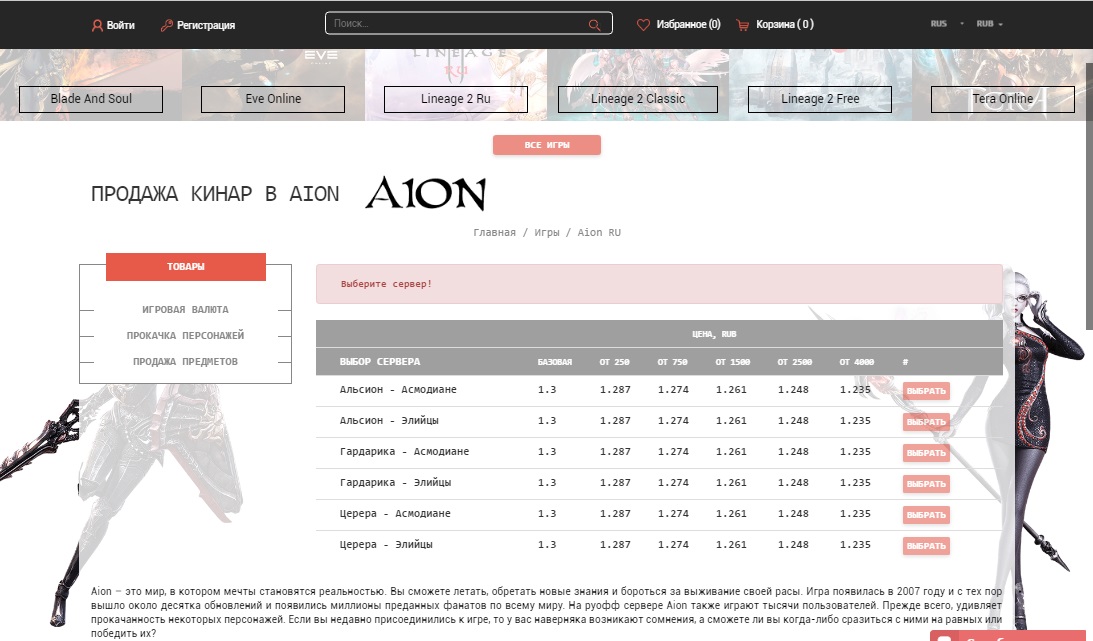The width and height of the screenshot is (1093, 641).
Task: Click ВЫБРАТЬ for Гардарика - Асмодиане
Action: click(x=926, y=453)
